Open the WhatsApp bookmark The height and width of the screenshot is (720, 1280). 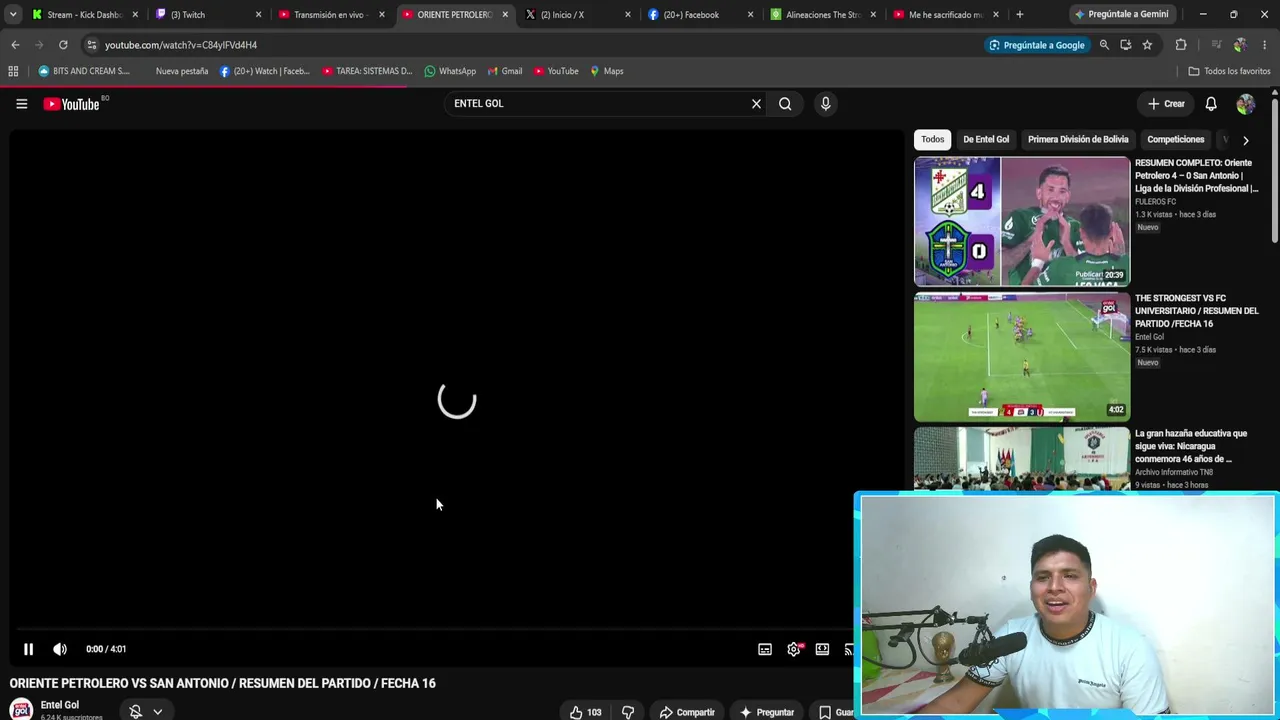point(450,71)
